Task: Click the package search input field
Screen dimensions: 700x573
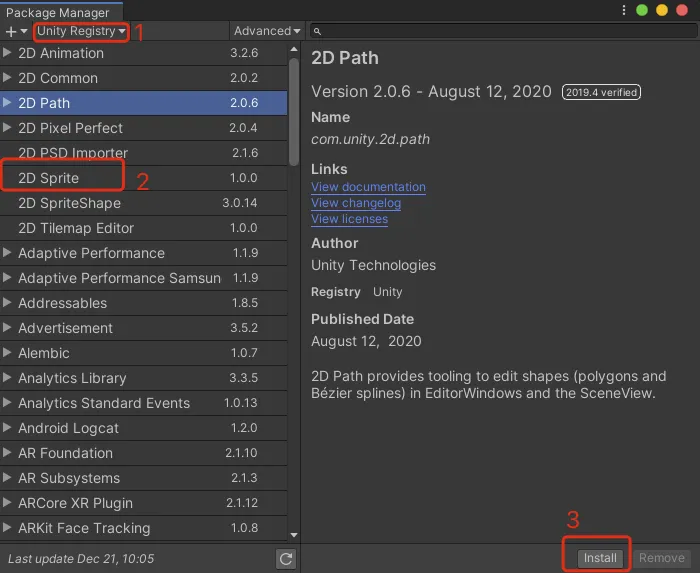Action: (504, 31)
